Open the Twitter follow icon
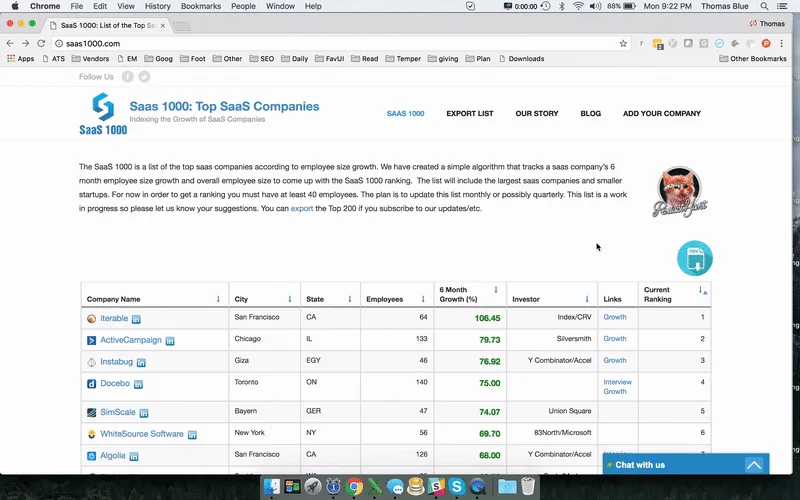The height and width of the screenshot is (500, 800). (x=144, y=77)
